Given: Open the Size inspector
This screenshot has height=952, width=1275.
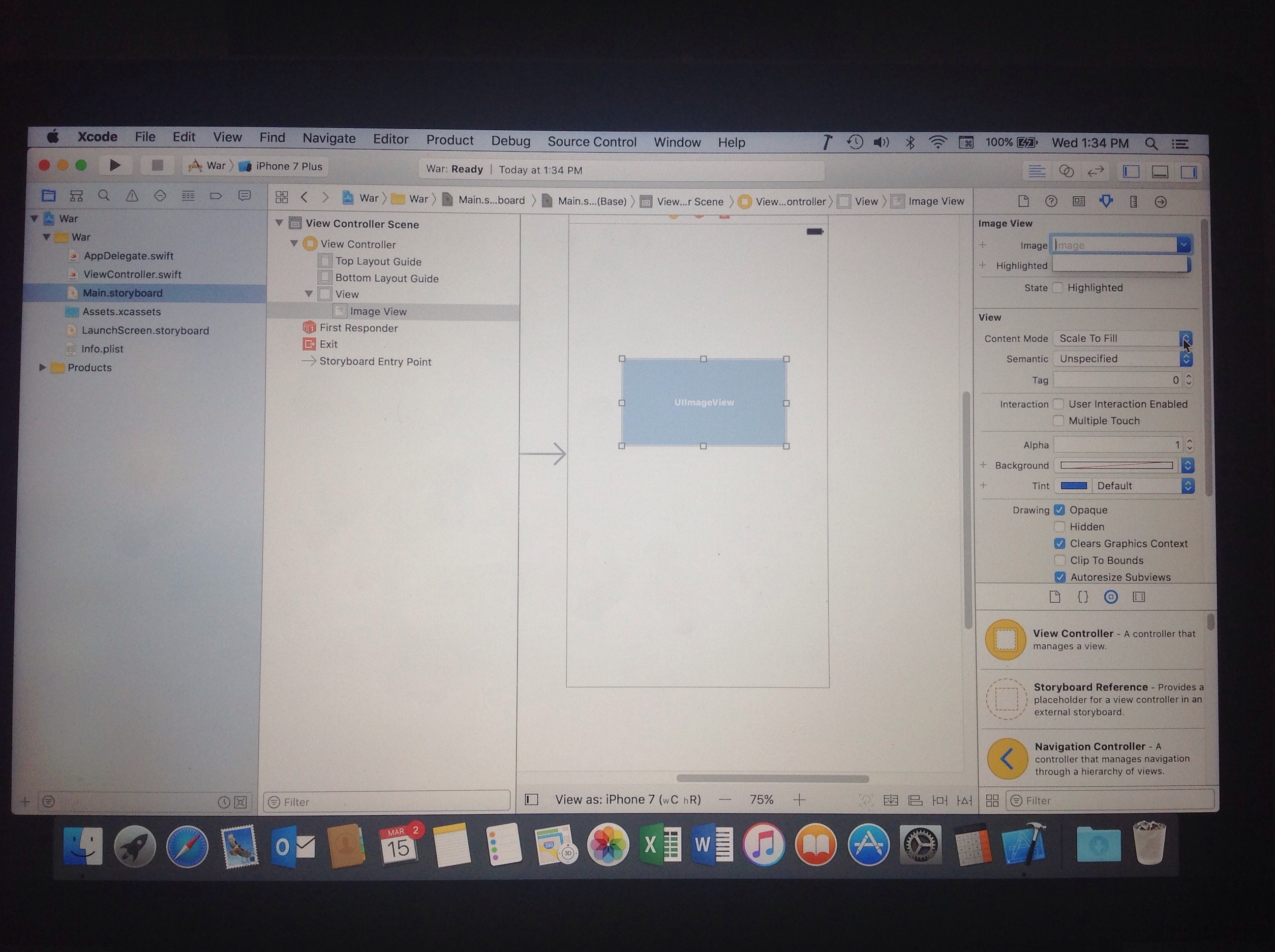Looking at the screenshot, I should point(1134,201).
